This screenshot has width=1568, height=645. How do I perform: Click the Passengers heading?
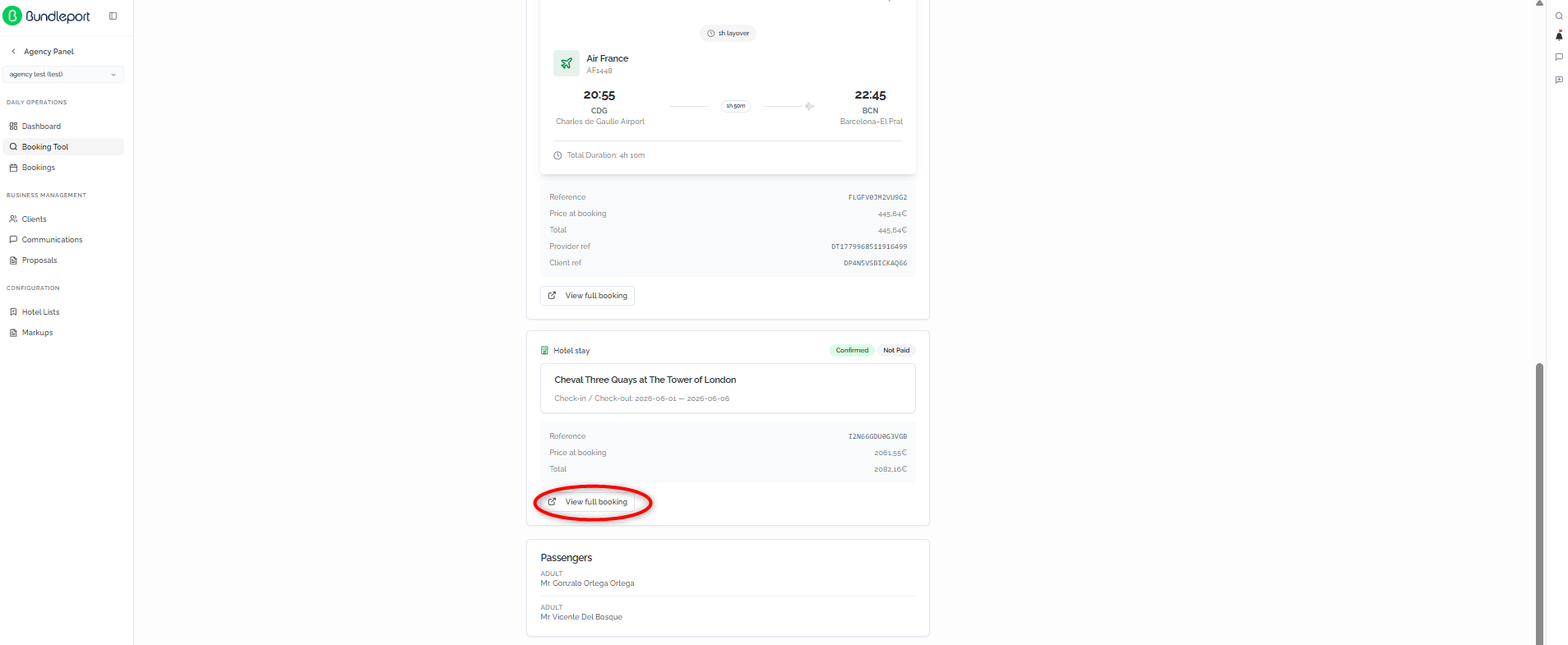(567, 558)
